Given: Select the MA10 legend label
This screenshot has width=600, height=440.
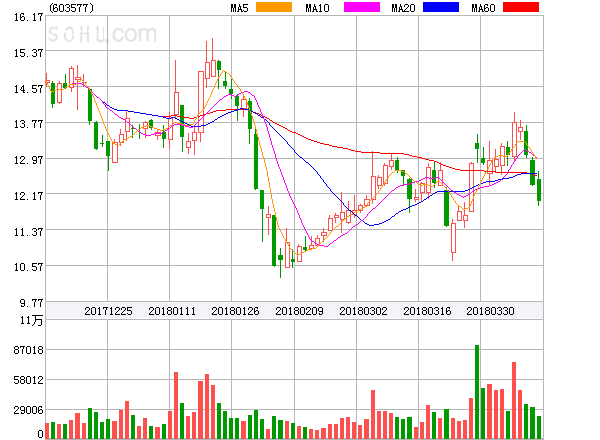Looking at the screenshot, I should click(x=317, y=8).
